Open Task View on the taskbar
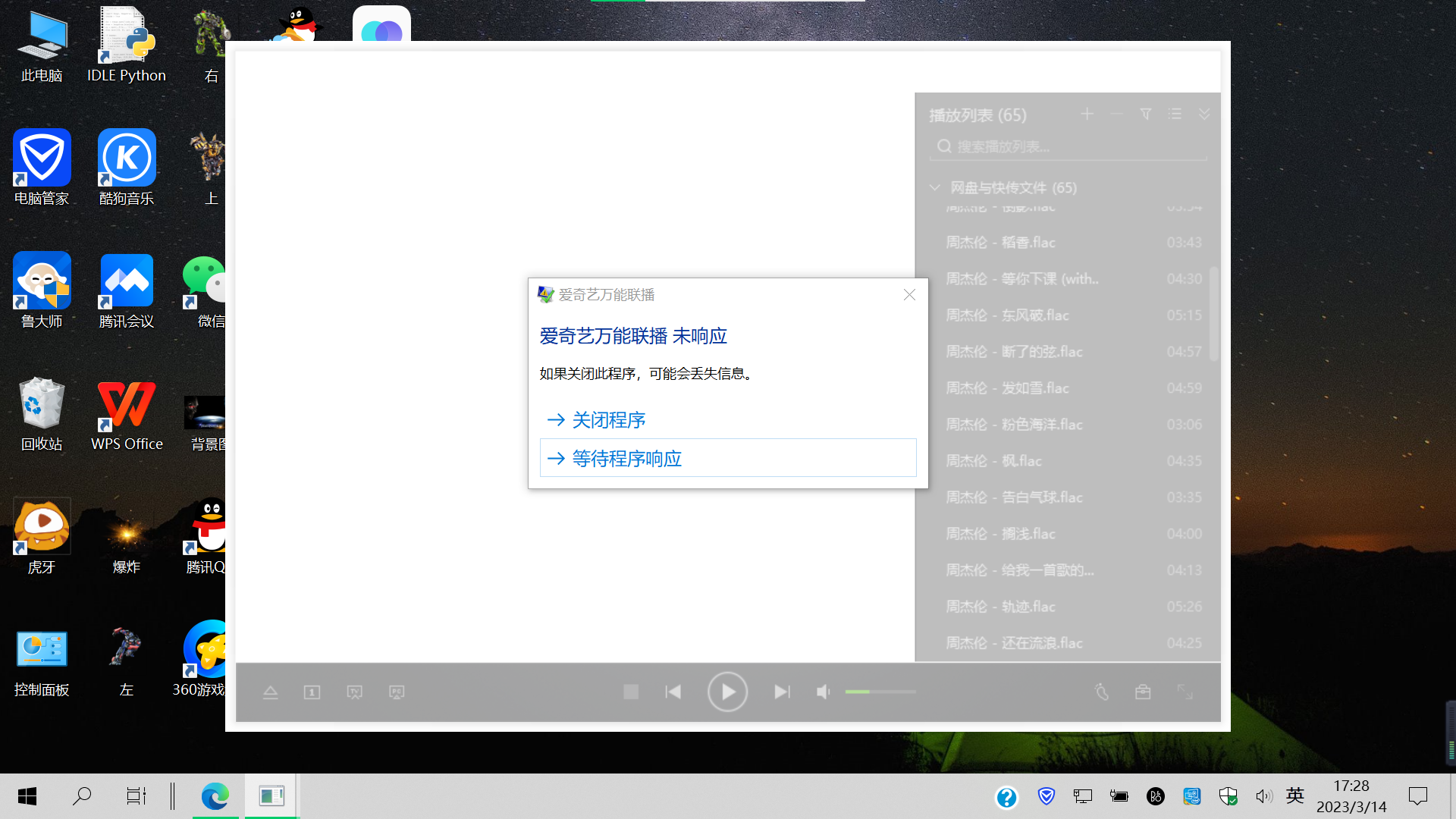Image resolution: width=1456 pixels, height=819 pixels. tap(136, 796)
